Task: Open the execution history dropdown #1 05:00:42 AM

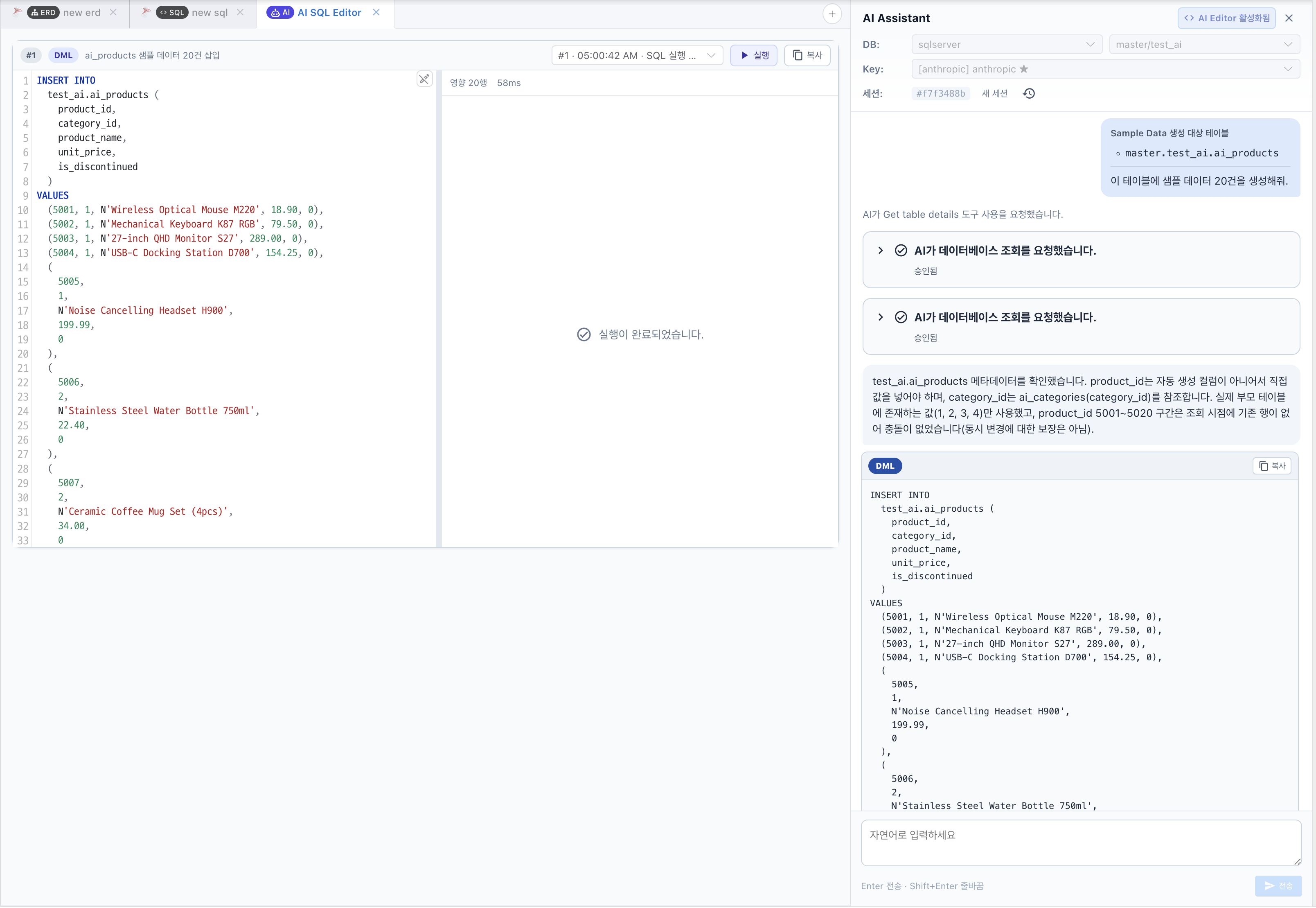Action: [x=636, y=55]
